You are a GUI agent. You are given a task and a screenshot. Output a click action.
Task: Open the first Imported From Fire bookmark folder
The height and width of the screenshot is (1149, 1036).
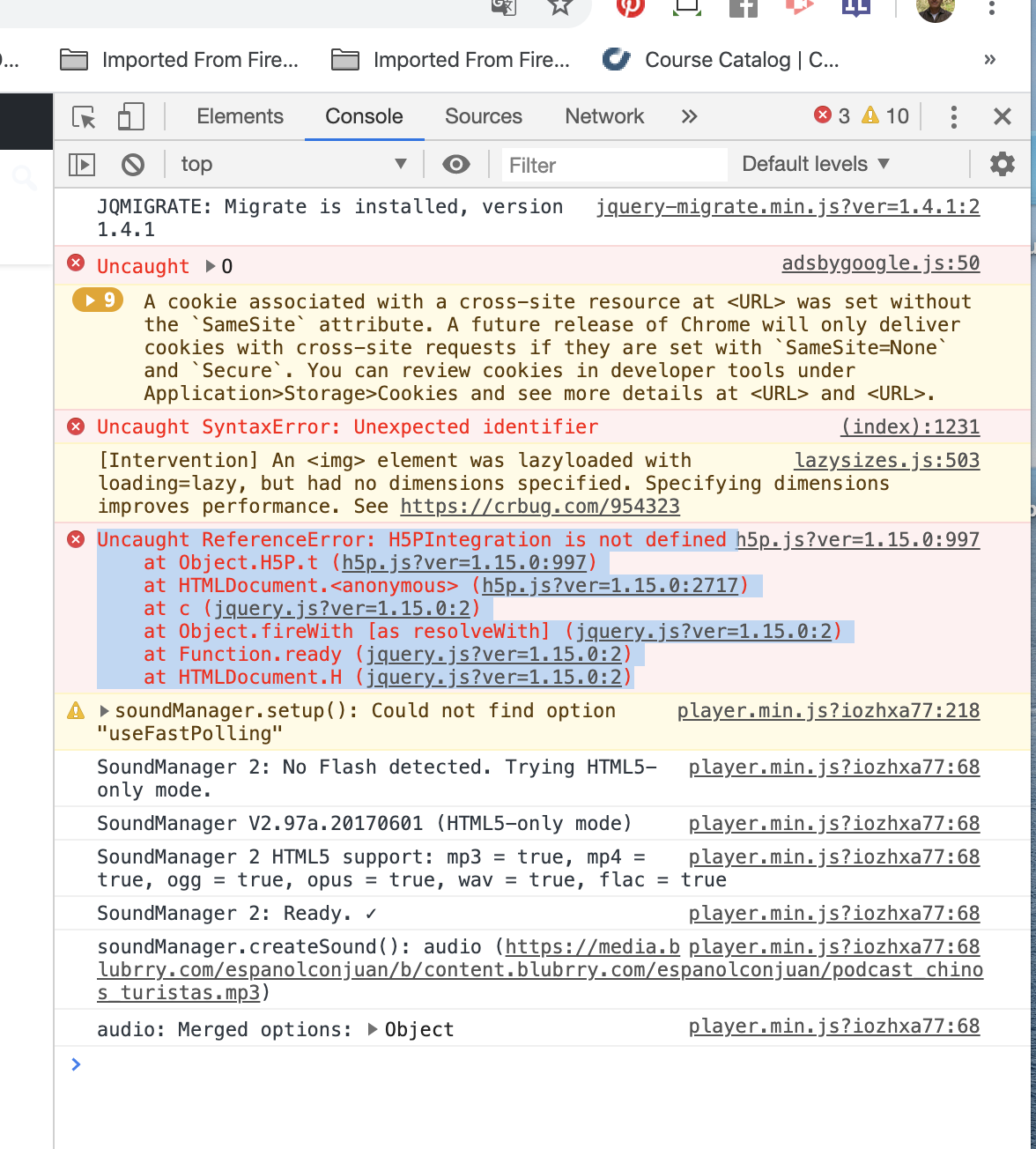click(x=180, y=60)
